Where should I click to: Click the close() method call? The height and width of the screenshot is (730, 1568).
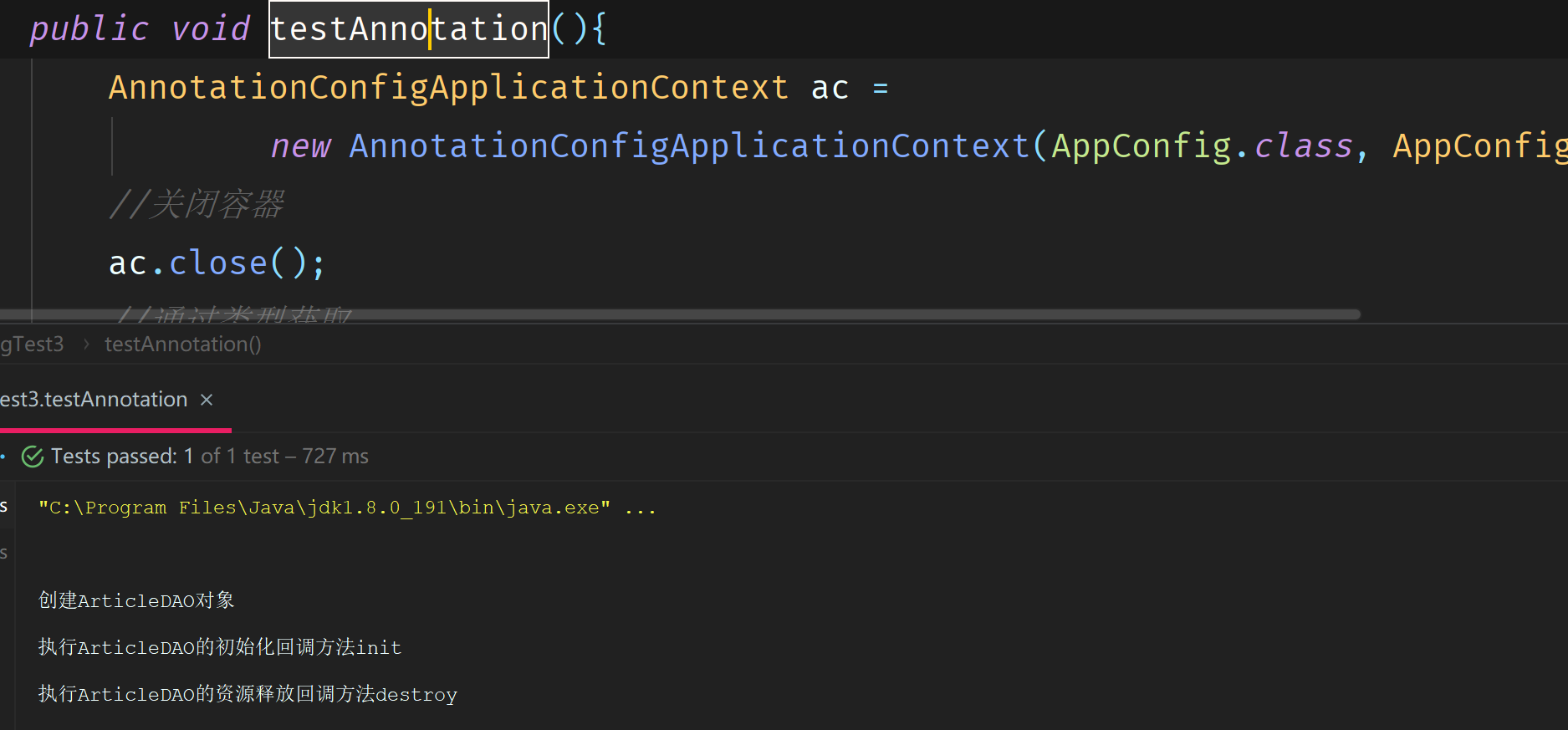[217, 263]
